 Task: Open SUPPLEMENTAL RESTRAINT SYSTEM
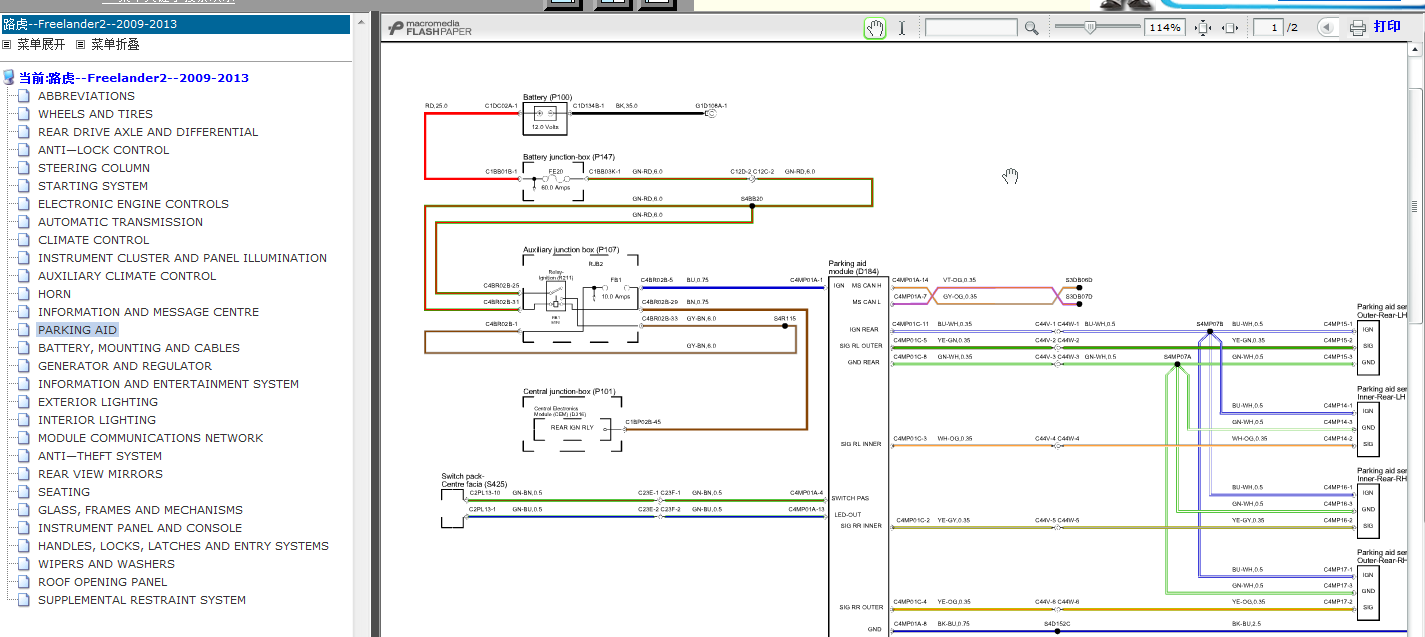[142, 600]
